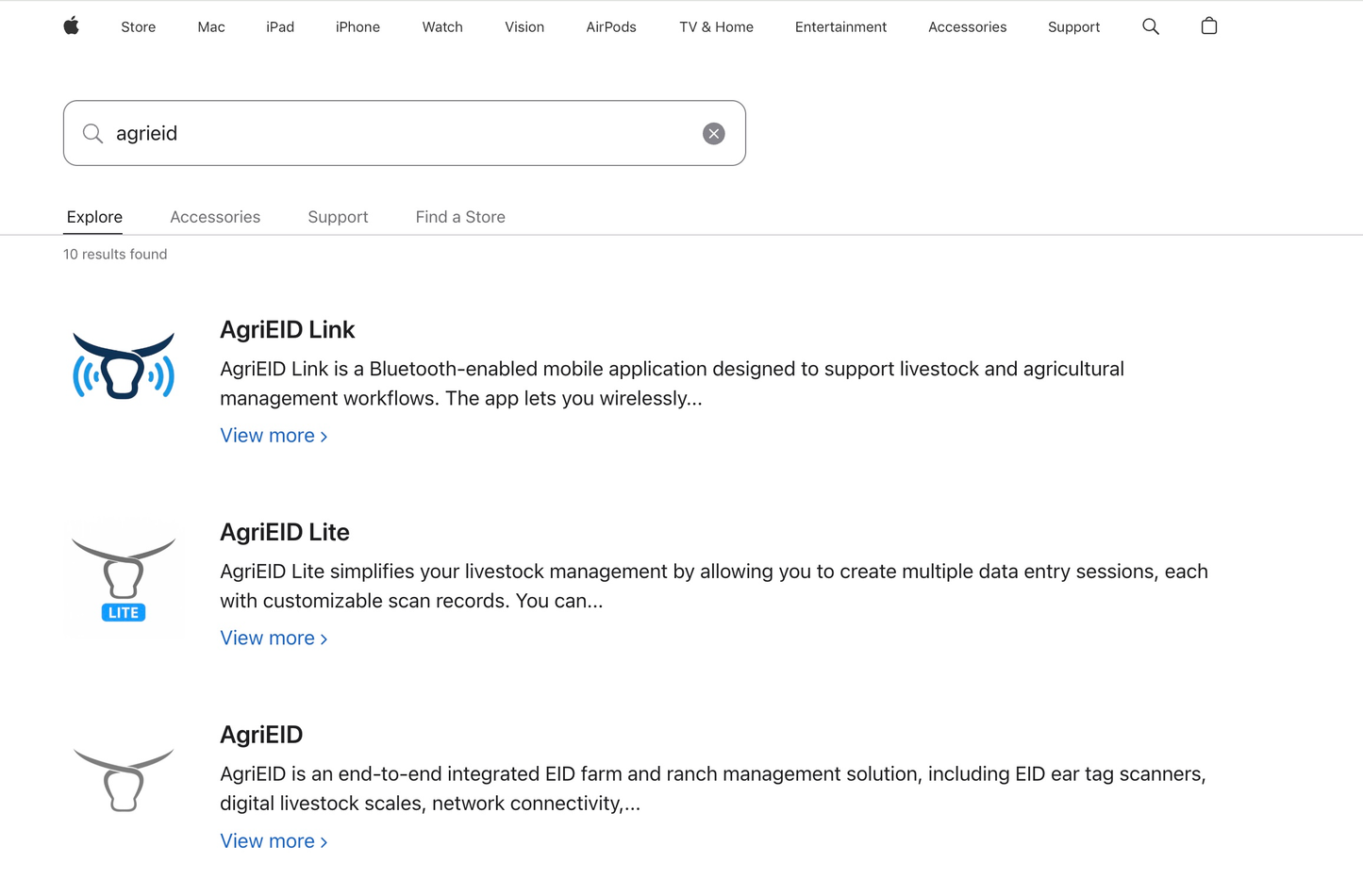Click the magnifier inside the search box
This screenshot has width=1363, height=896.
pos(92,133)
